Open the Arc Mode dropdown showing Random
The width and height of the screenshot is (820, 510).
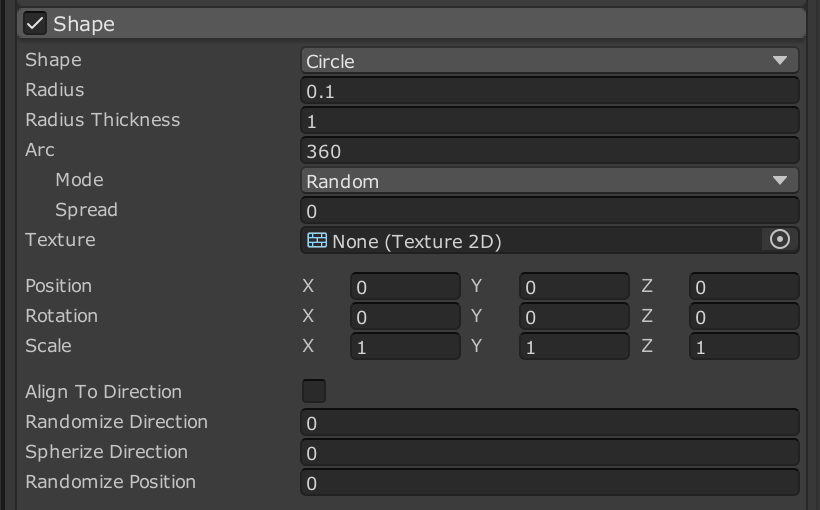pyautogui.click(x=550, y=181)
